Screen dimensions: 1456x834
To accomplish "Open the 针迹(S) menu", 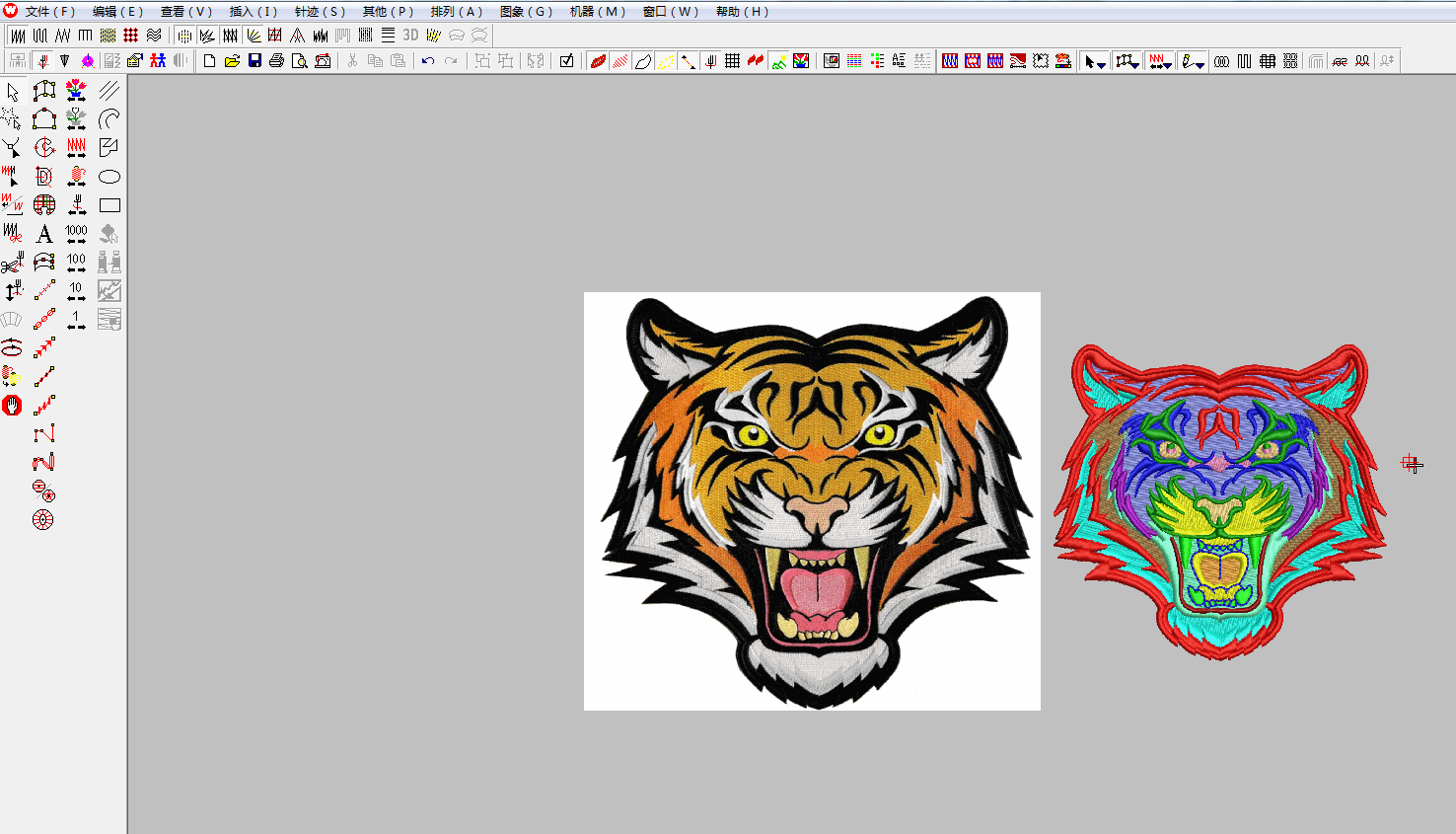I will [320, 12].
